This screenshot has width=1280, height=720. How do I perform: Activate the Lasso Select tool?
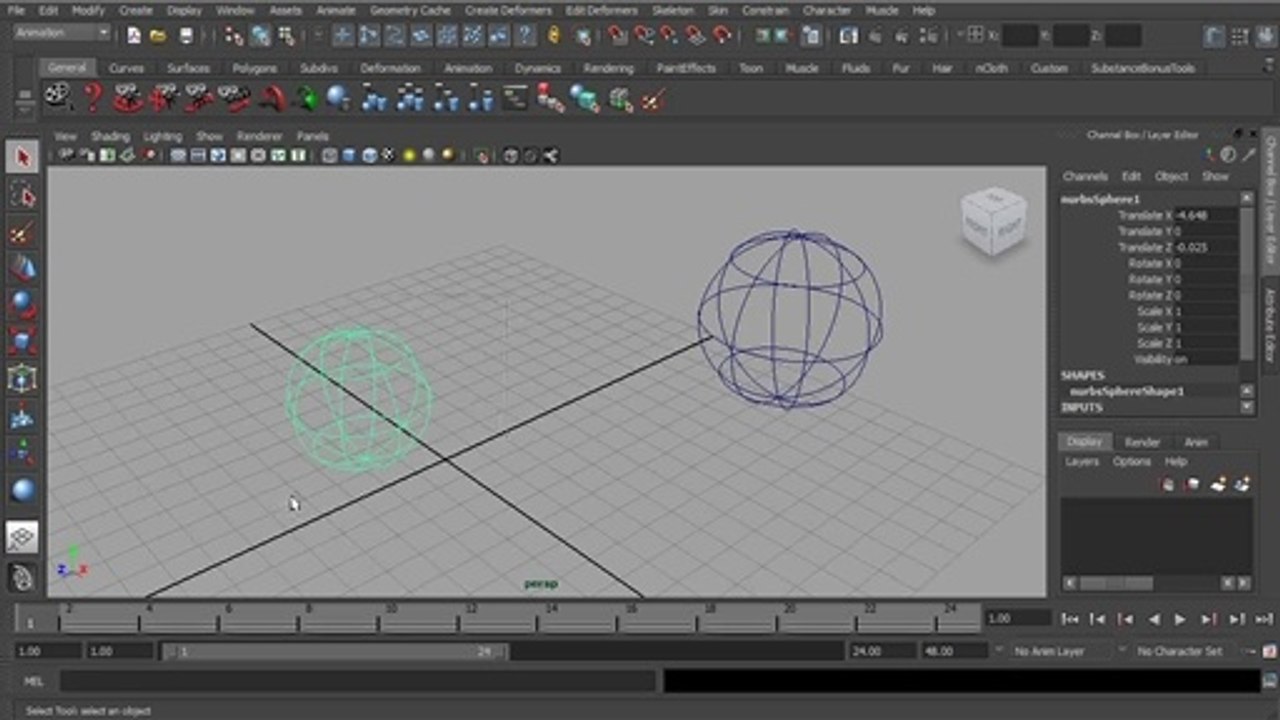[23, 195]
